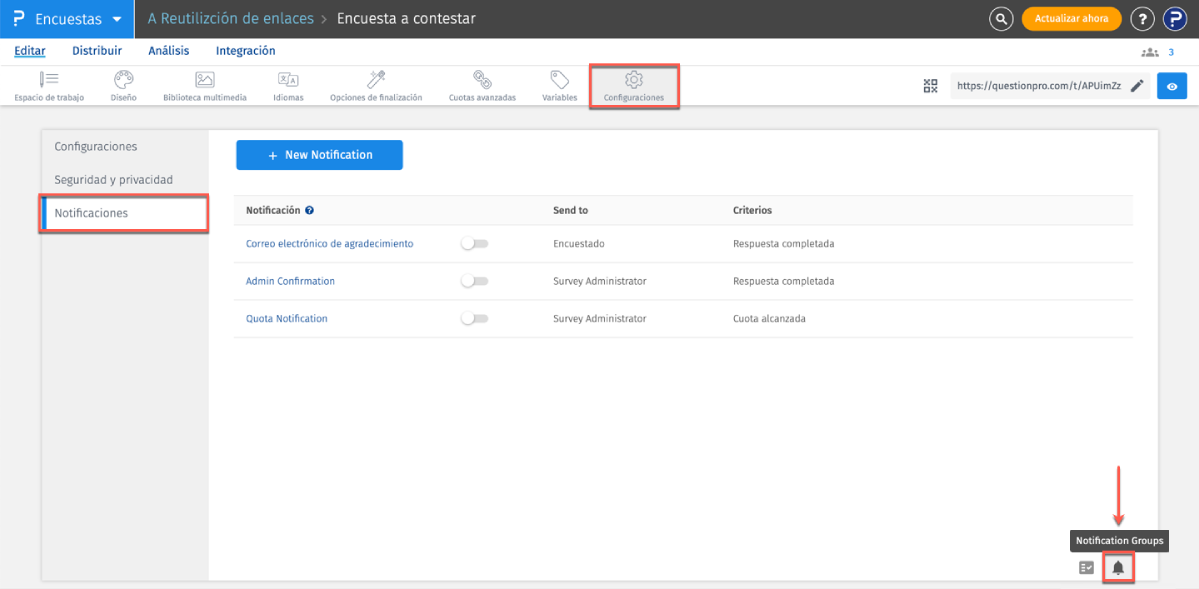Viewport: 1199px width, 589px height.
Task: Click the survey URL field
Action: [x=1040, y=86]
